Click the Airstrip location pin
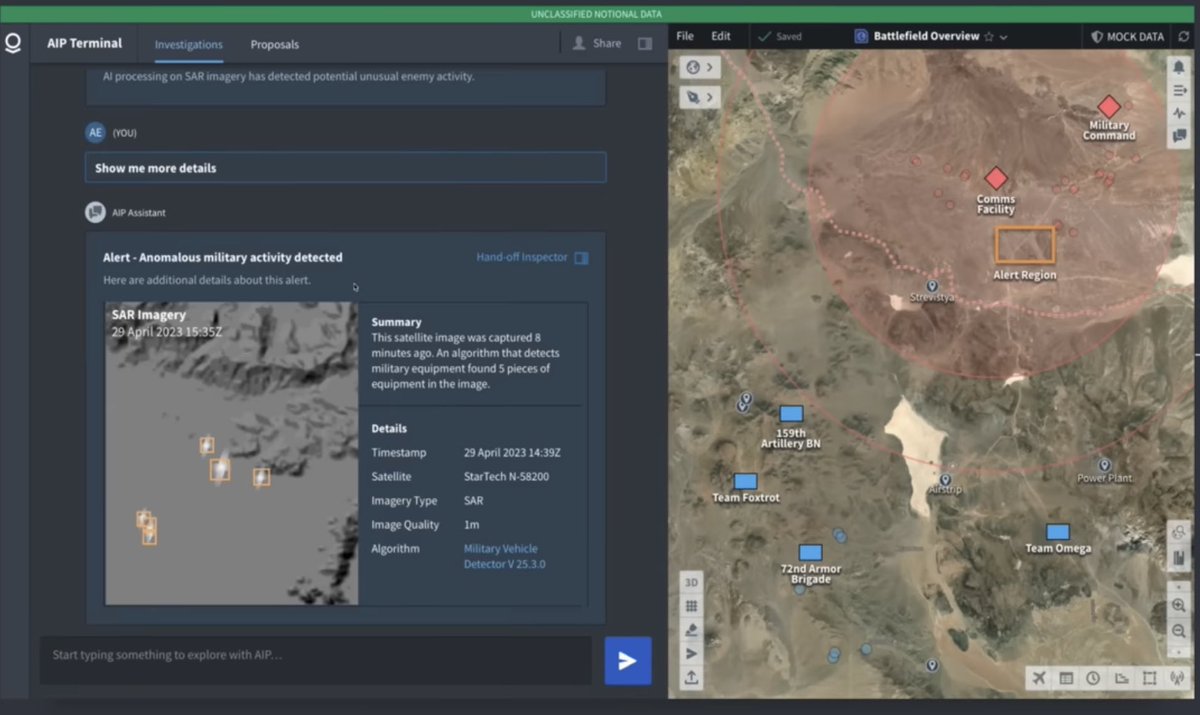The width and height of the screenshot is (1200, 715). click(945, 479)
